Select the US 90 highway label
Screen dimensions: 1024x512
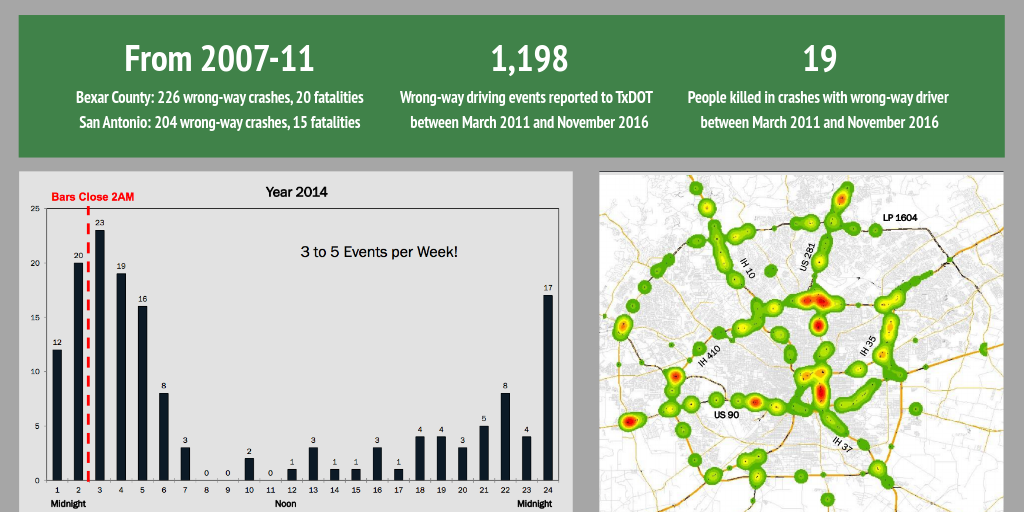coord(725,412)
